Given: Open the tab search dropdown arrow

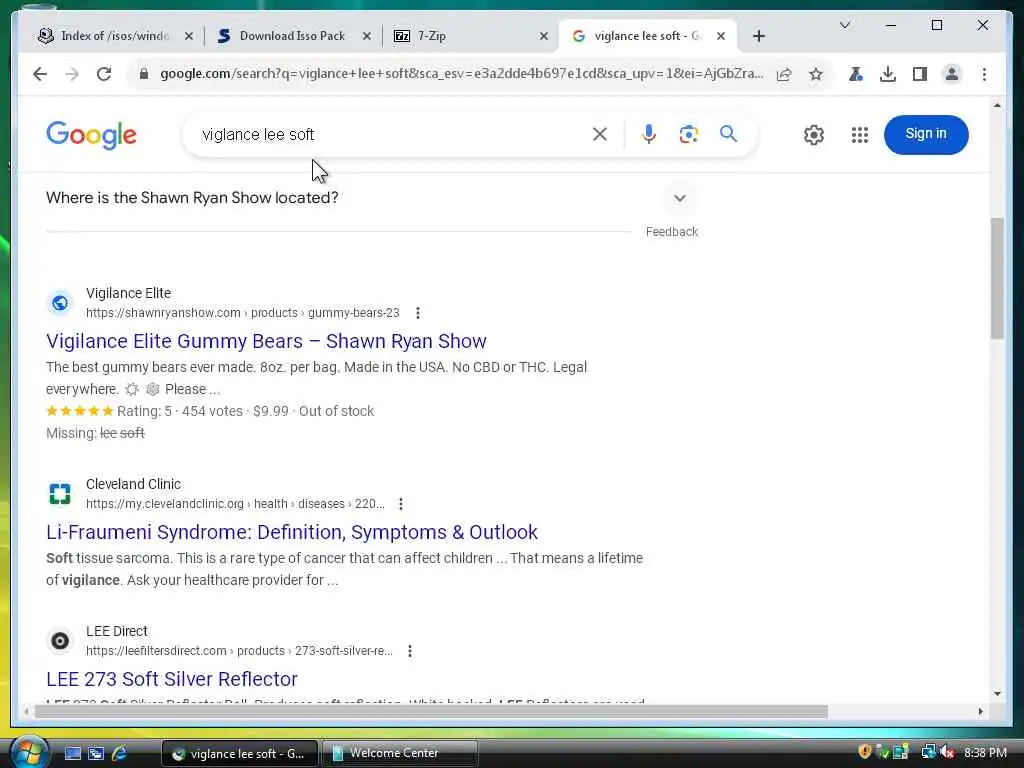Looking at the screenshot, I should pyautogui.click(x=844, y=25).
